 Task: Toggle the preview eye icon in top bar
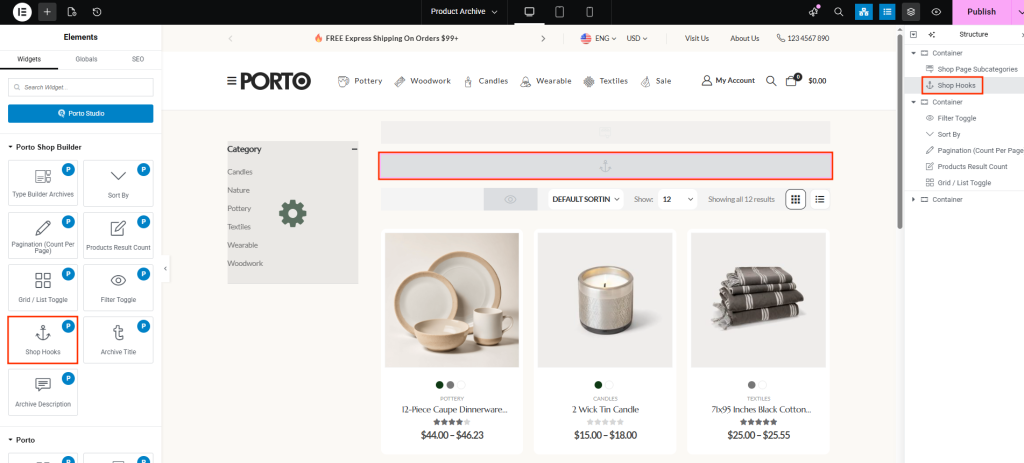[936, 12]
